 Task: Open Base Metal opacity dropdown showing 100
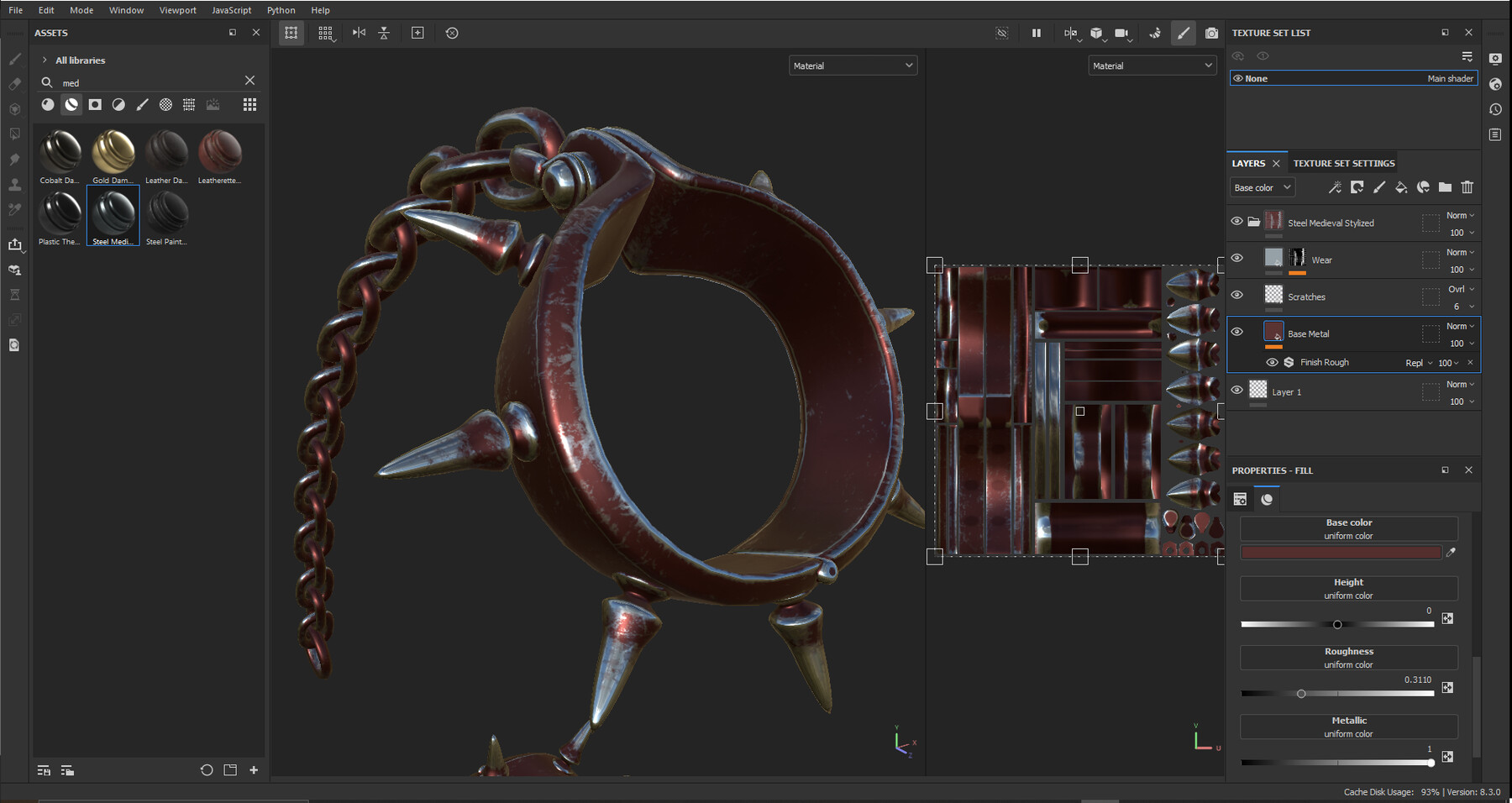(1462, 344)
